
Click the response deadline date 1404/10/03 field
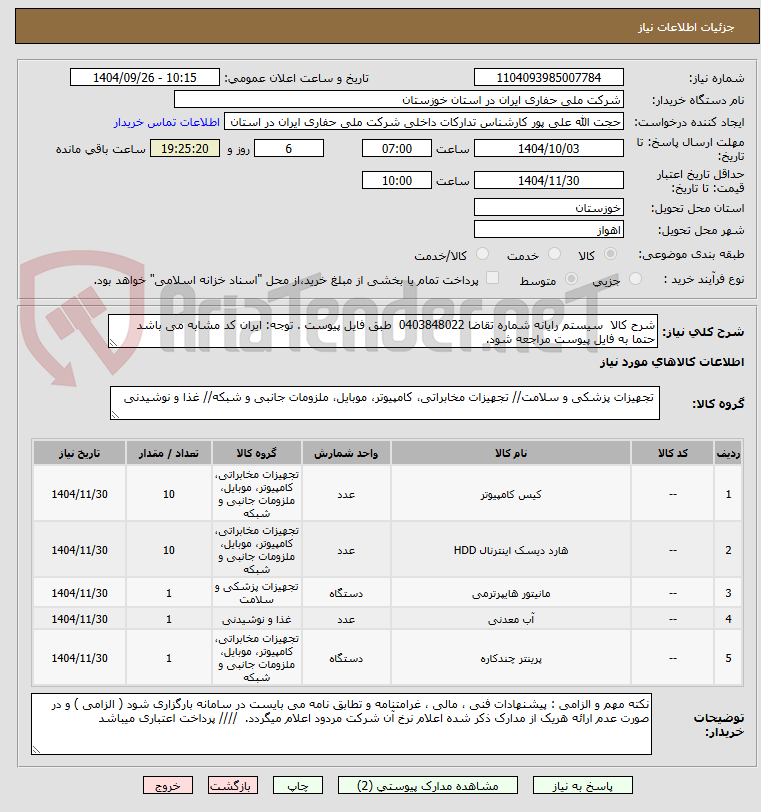coord(549,149)
